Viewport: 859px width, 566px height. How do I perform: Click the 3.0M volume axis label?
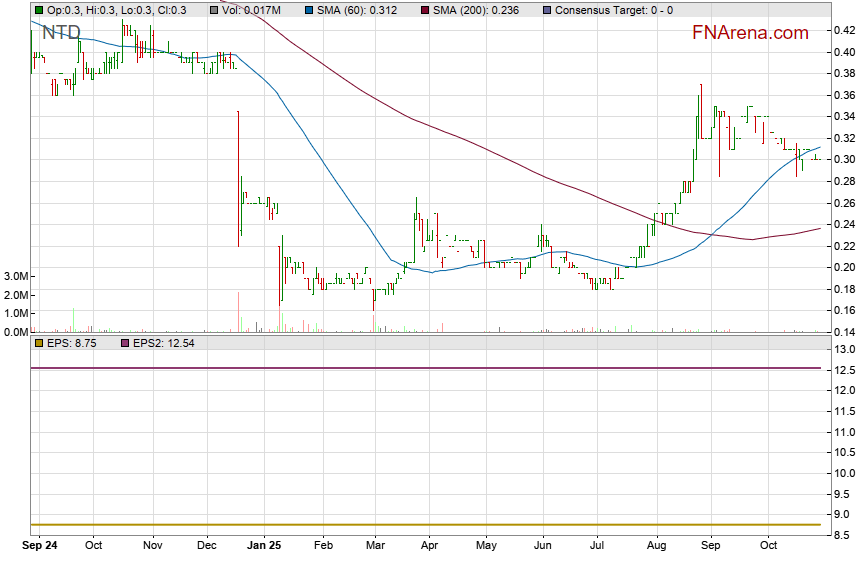16,276
